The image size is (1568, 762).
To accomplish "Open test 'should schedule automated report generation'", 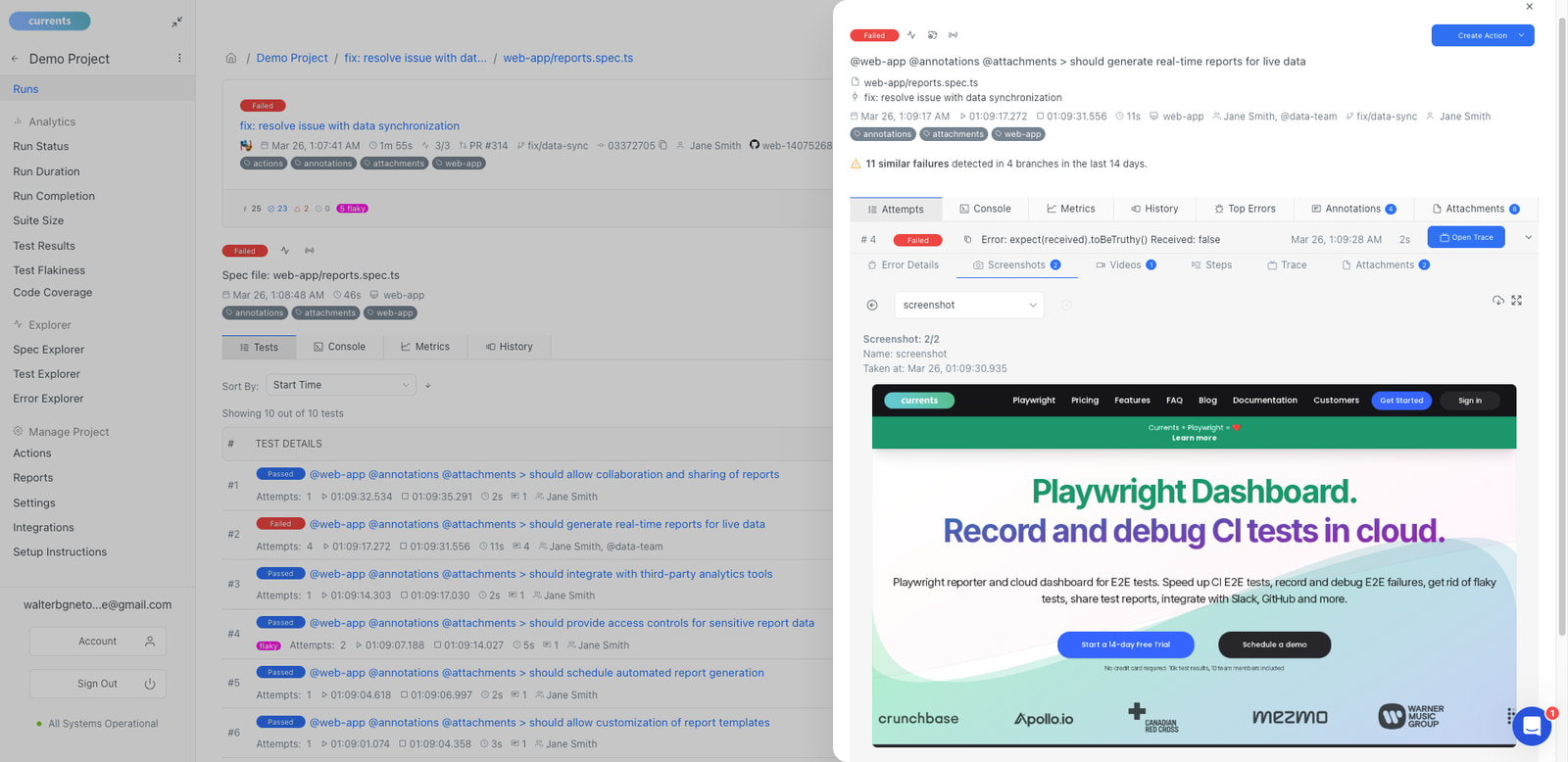I will (x=536, y=673).
